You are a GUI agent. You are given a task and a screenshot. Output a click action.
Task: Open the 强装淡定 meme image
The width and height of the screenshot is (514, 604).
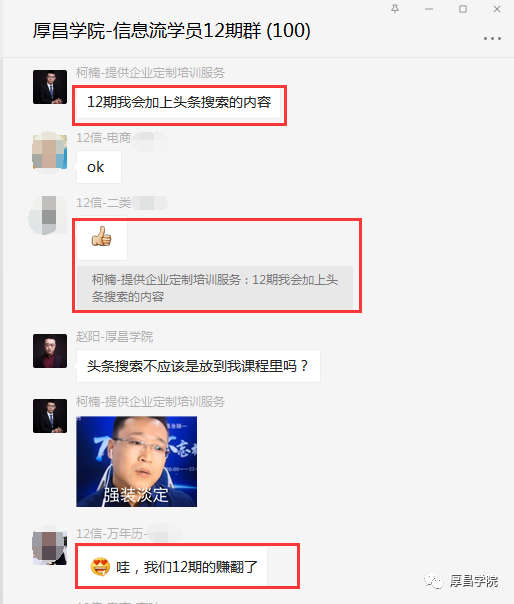coord(136,461)
